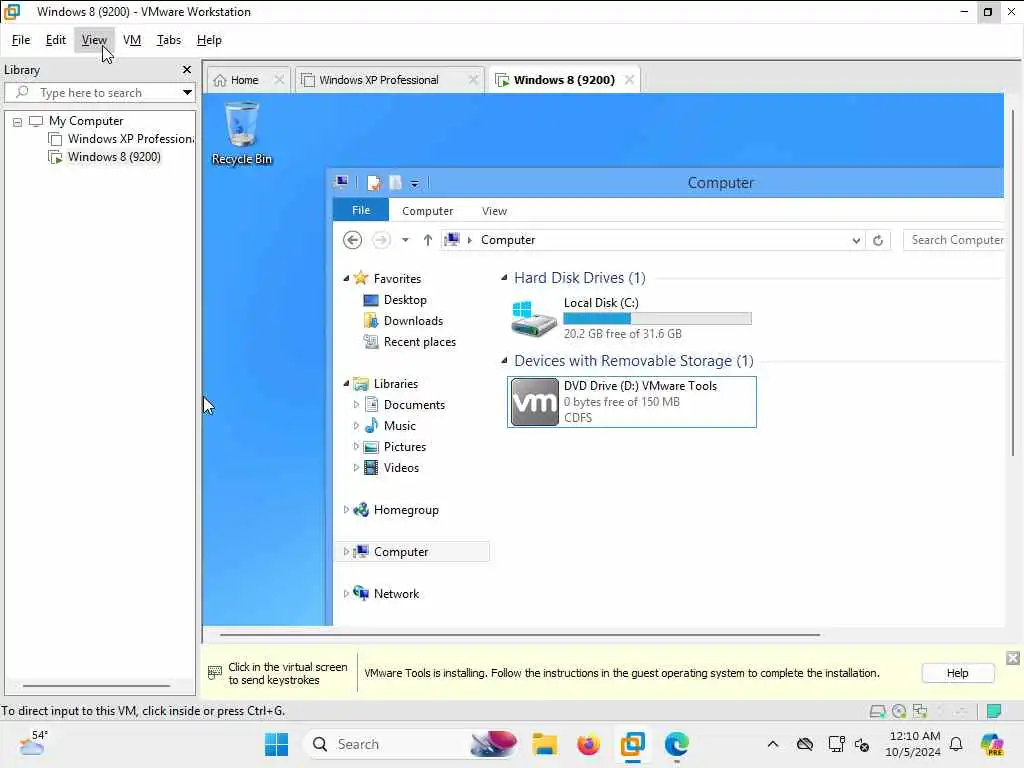
Task: Open the VM menu
Action: (x=132, y=40)
